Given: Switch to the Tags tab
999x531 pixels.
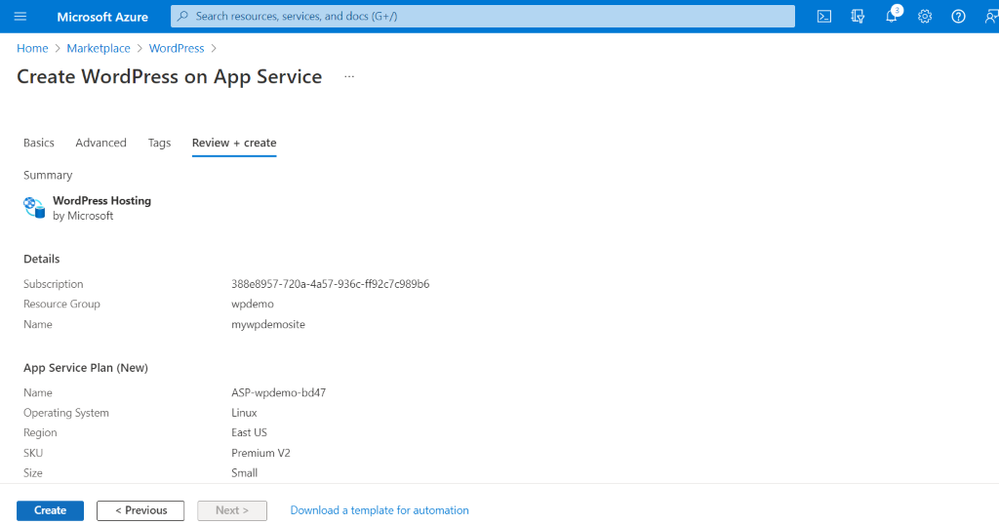Looking at the screenshot, I should 159,143.
